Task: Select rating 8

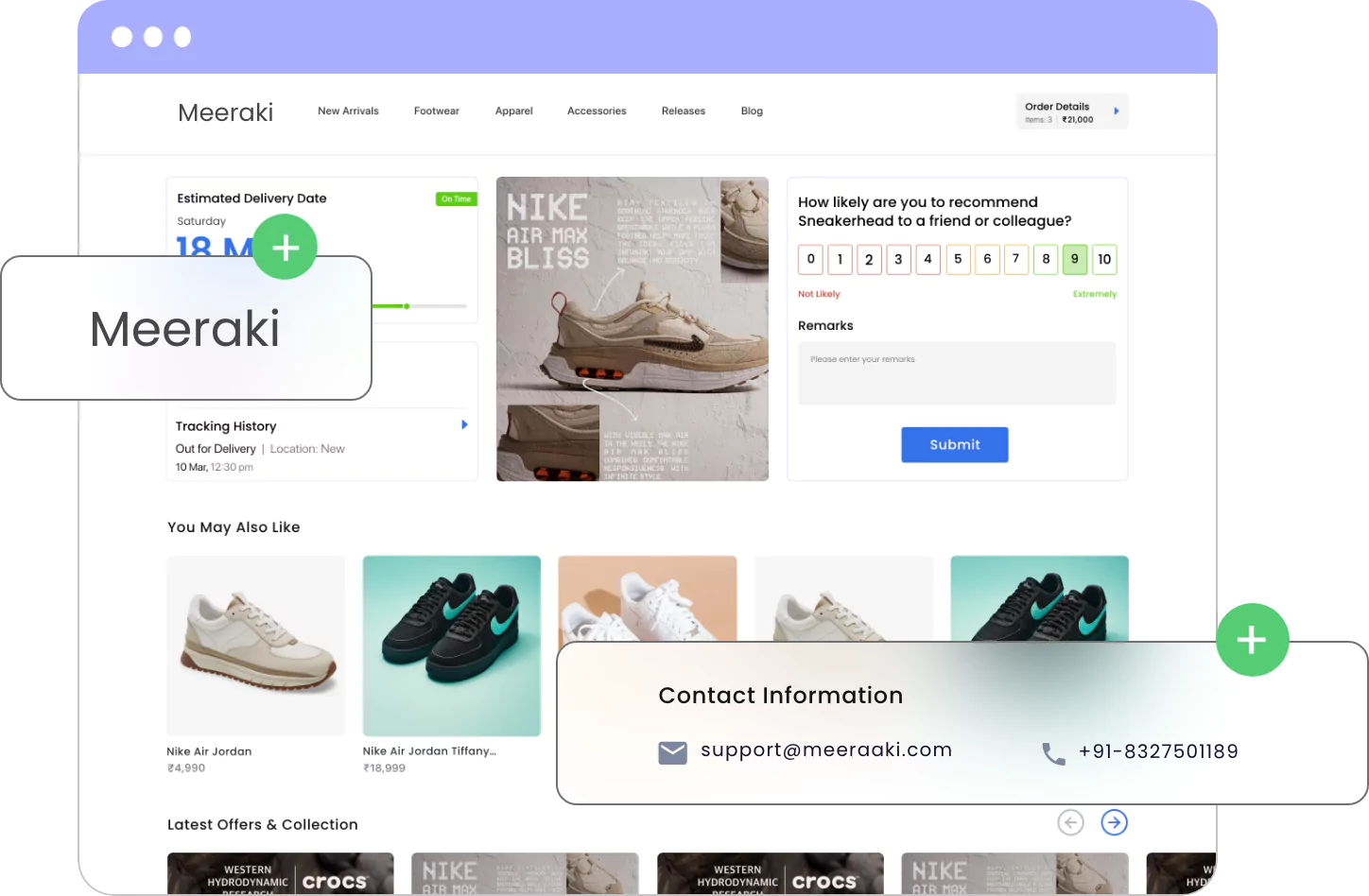Action: point(1046,259)
